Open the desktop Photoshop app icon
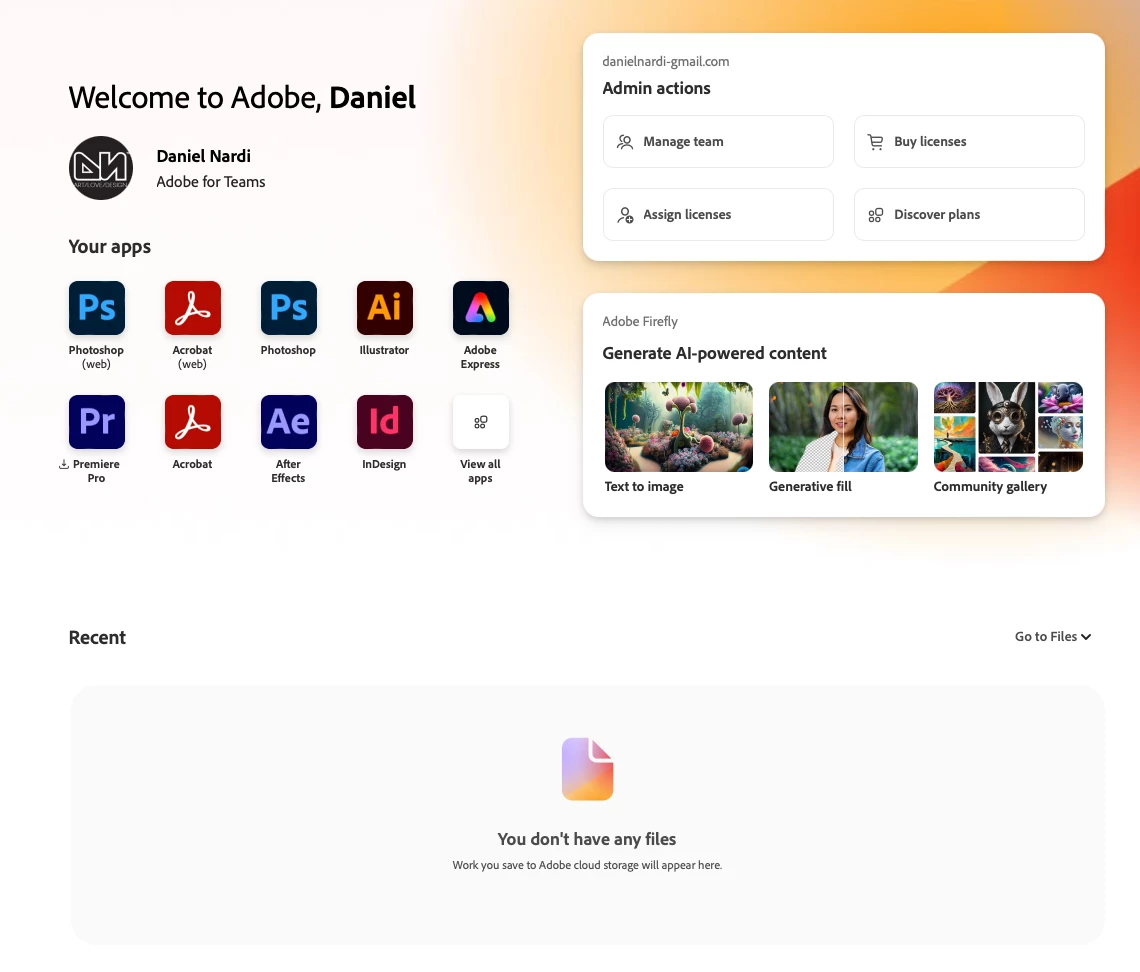 (289, 308)
